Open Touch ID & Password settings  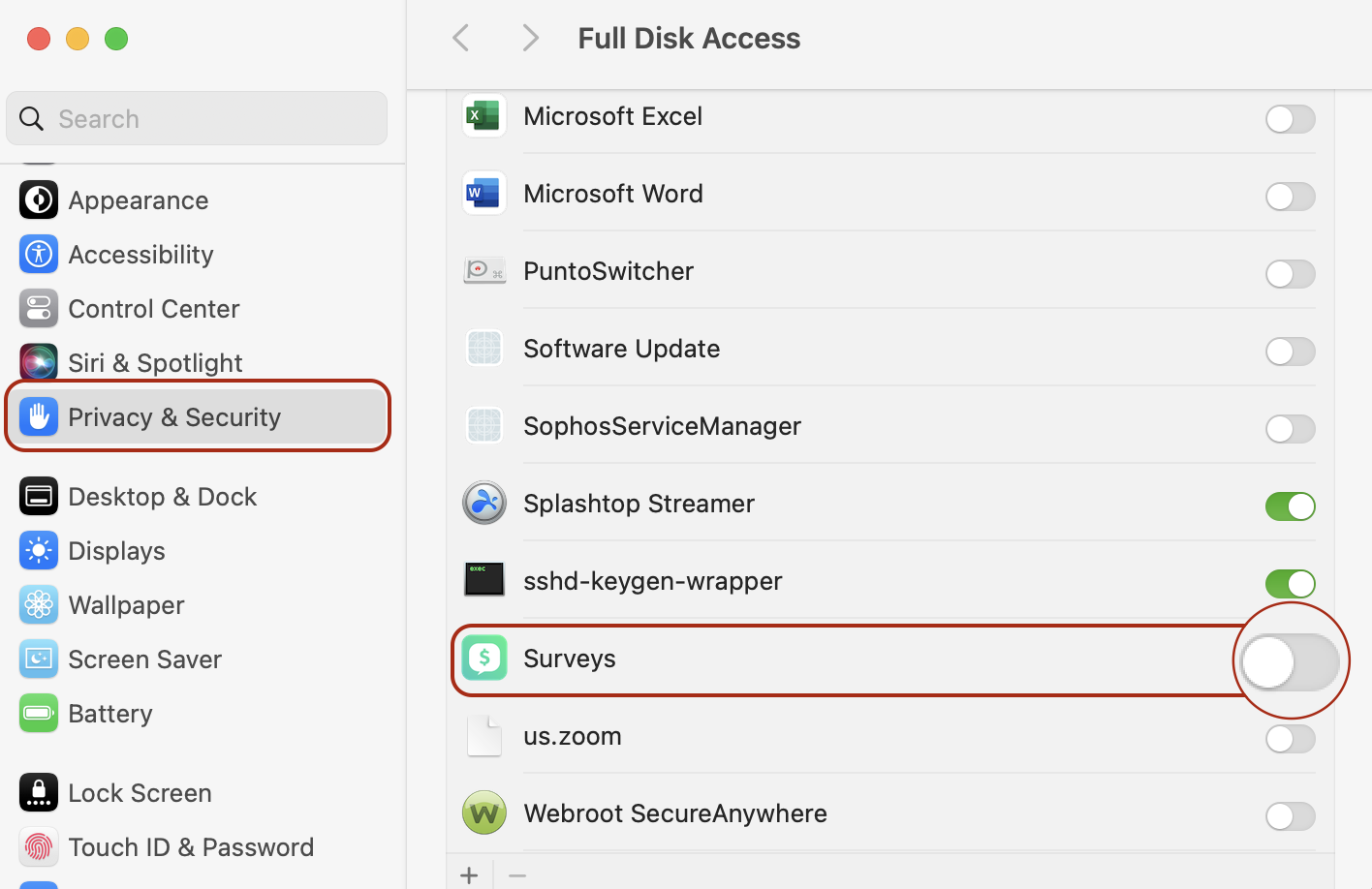click(197, 847)
